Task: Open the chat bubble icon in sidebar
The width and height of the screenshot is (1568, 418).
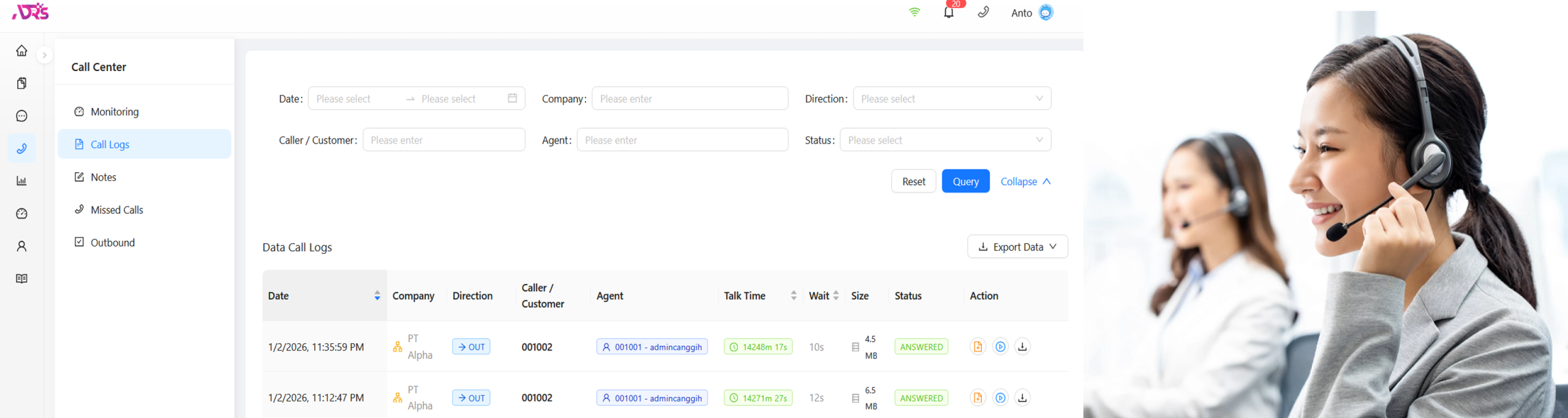Action: pos(21,116)
